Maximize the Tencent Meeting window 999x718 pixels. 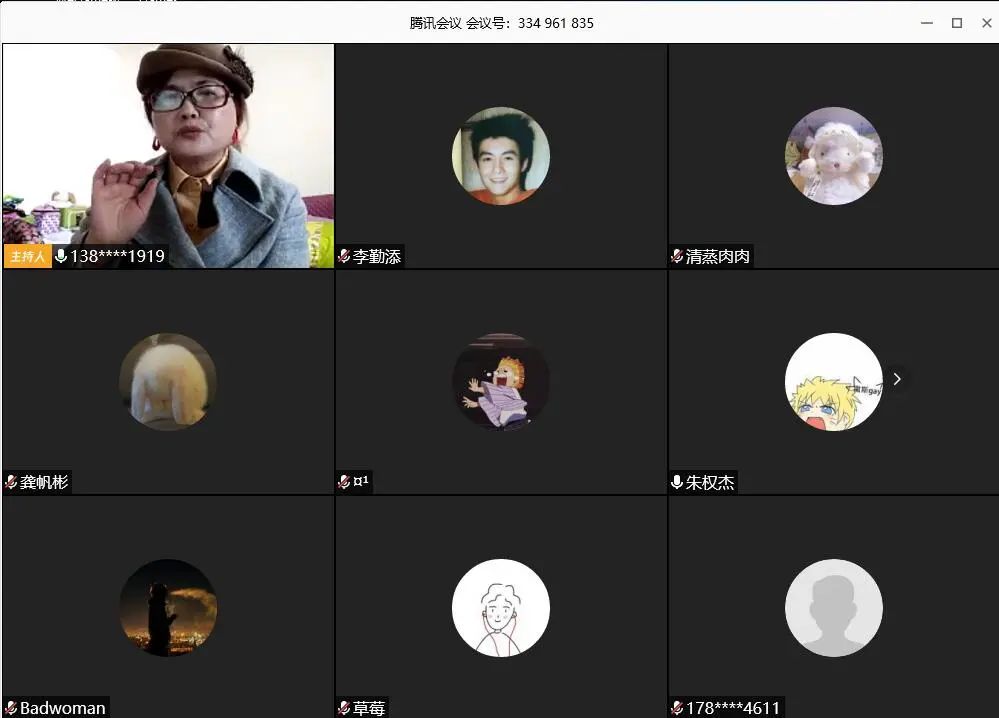tap(956, 22)
